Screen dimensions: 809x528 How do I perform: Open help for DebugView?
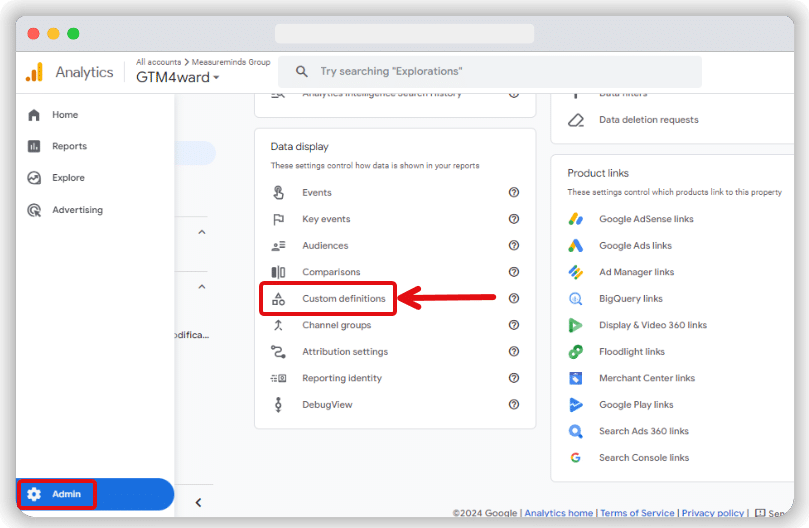click(x=514, y=404)
